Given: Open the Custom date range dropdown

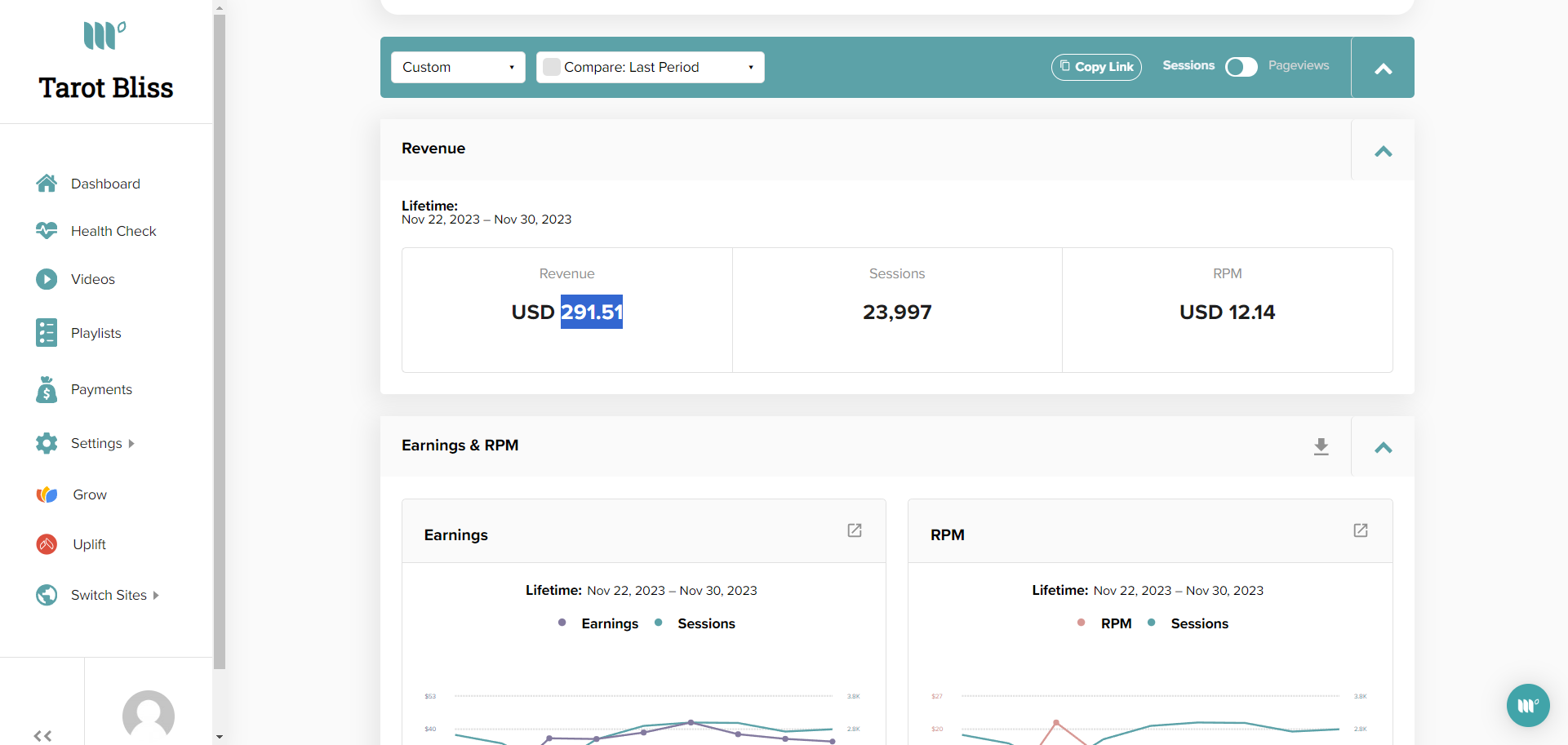Looking at the screenshot, I should click(x=458, y=67).
